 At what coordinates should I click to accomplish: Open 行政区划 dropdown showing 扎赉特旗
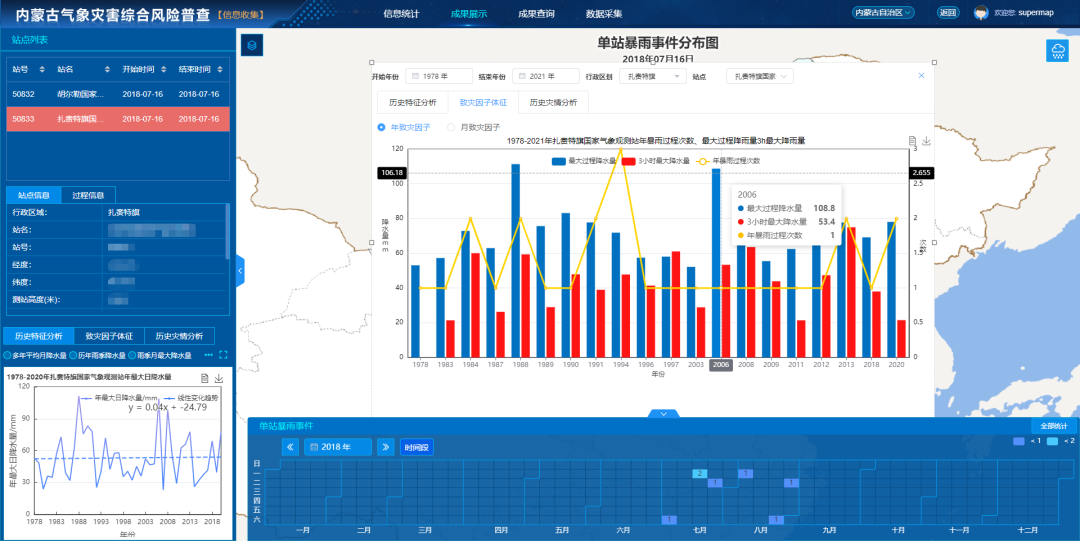[652, 76]
